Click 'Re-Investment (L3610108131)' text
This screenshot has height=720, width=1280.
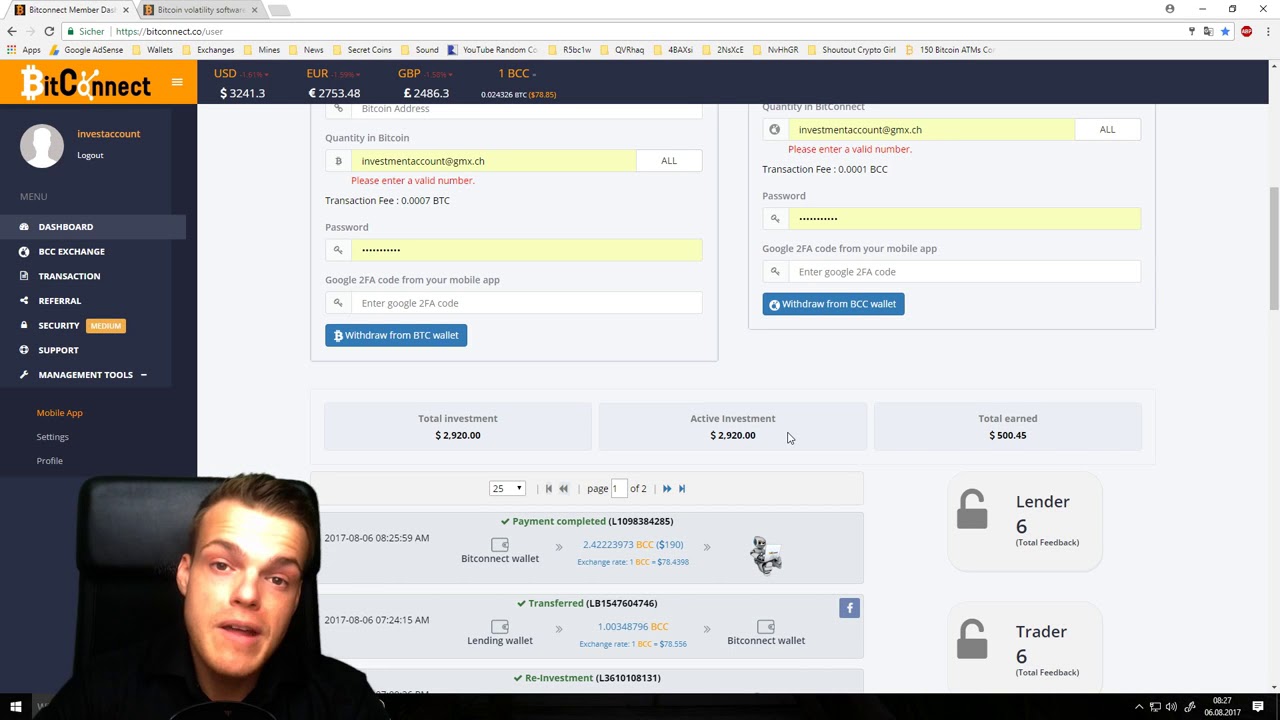coord(592,678)
